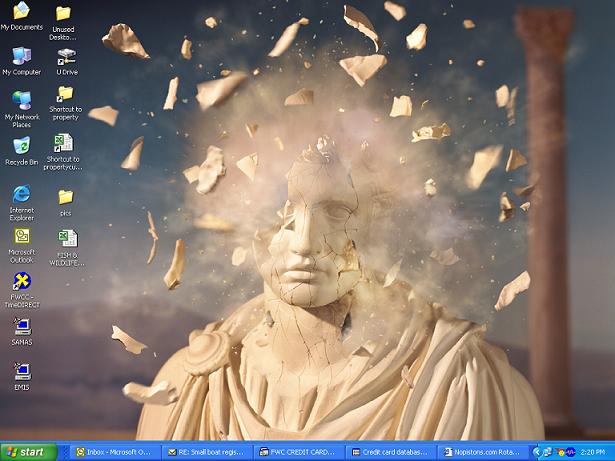Open the Unused Desktop folder

[x=64, y=14]
